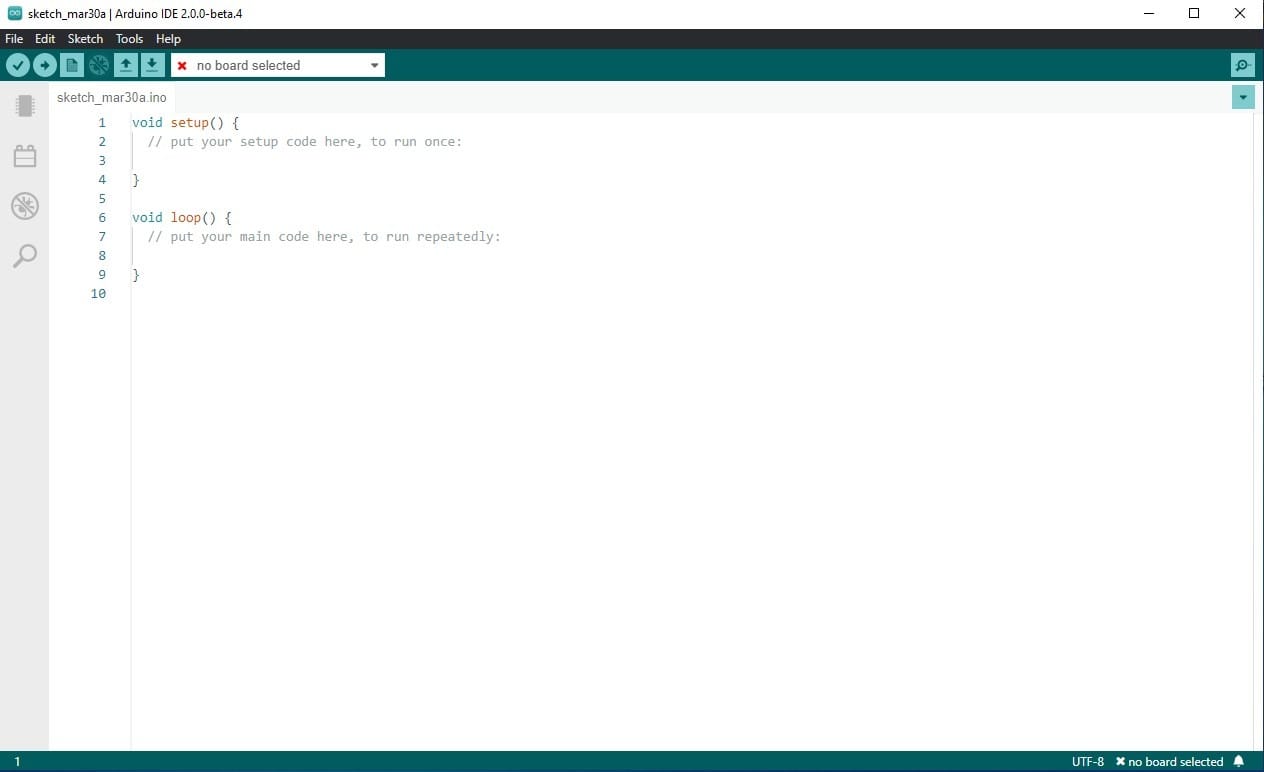
Task: Open a sketch using the up-arrow icon
Action: point(125,65)
